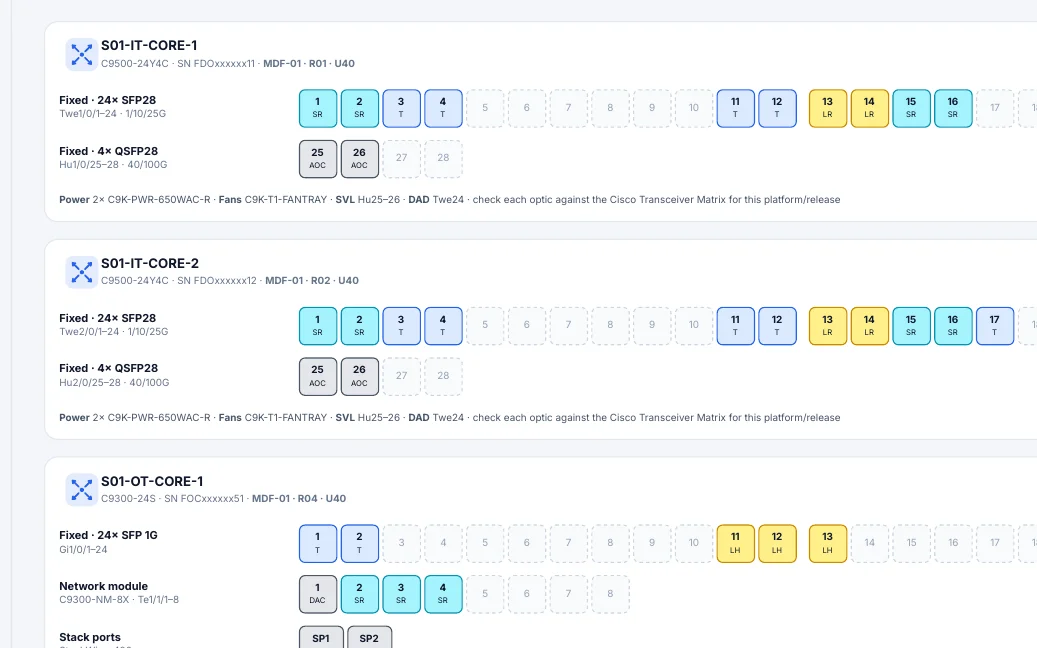Pick empty port 9 on S01-IT-CORE-2
The image size is (1037, 648).
pos(652,326)
